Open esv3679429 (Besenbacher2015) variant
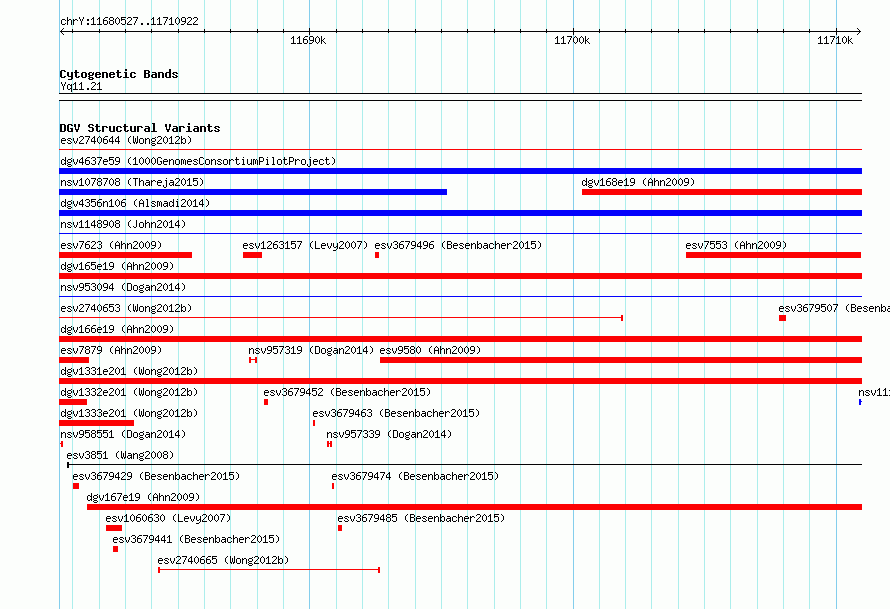Image resolution: width=890 pixels, height=609 pixels. (x=156, y=476)
